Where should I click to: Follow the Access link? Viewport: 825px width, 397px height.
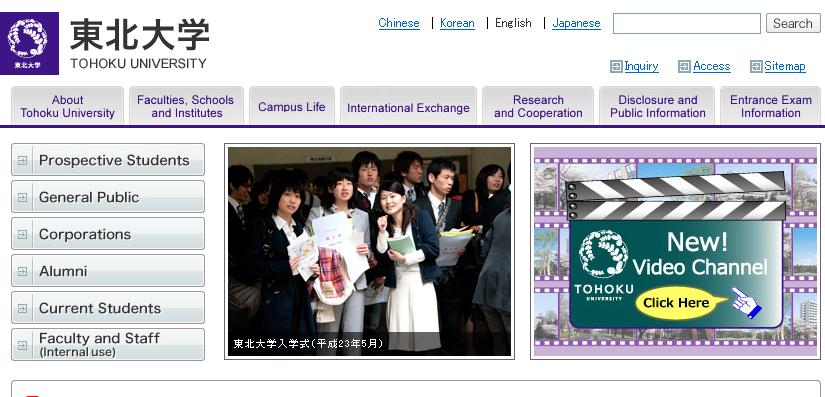(x=711, y=66)
